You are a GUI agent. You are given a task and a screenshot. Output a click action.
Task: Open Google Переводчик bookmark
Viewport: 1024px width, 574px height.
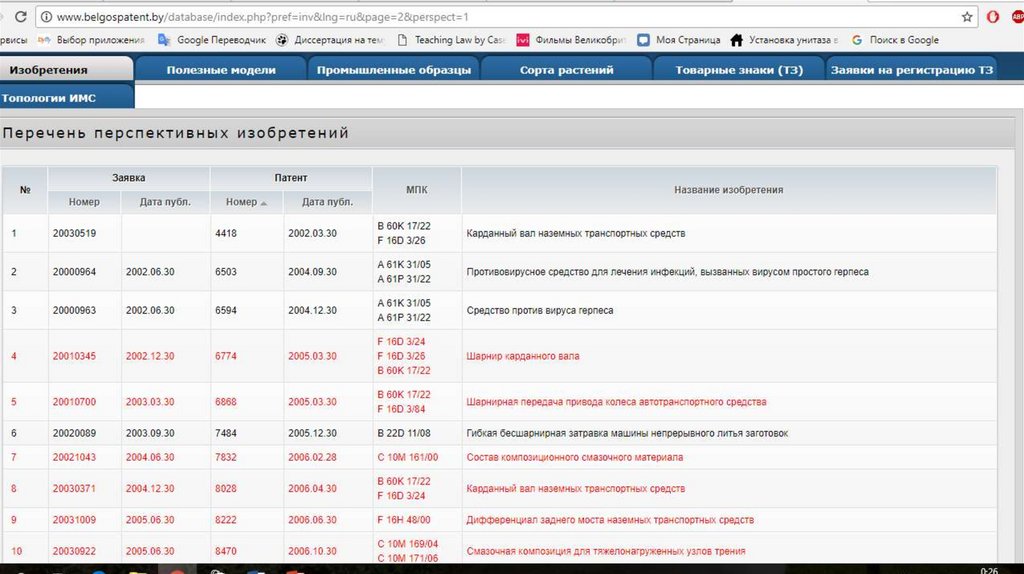click(x=212, y=40)
